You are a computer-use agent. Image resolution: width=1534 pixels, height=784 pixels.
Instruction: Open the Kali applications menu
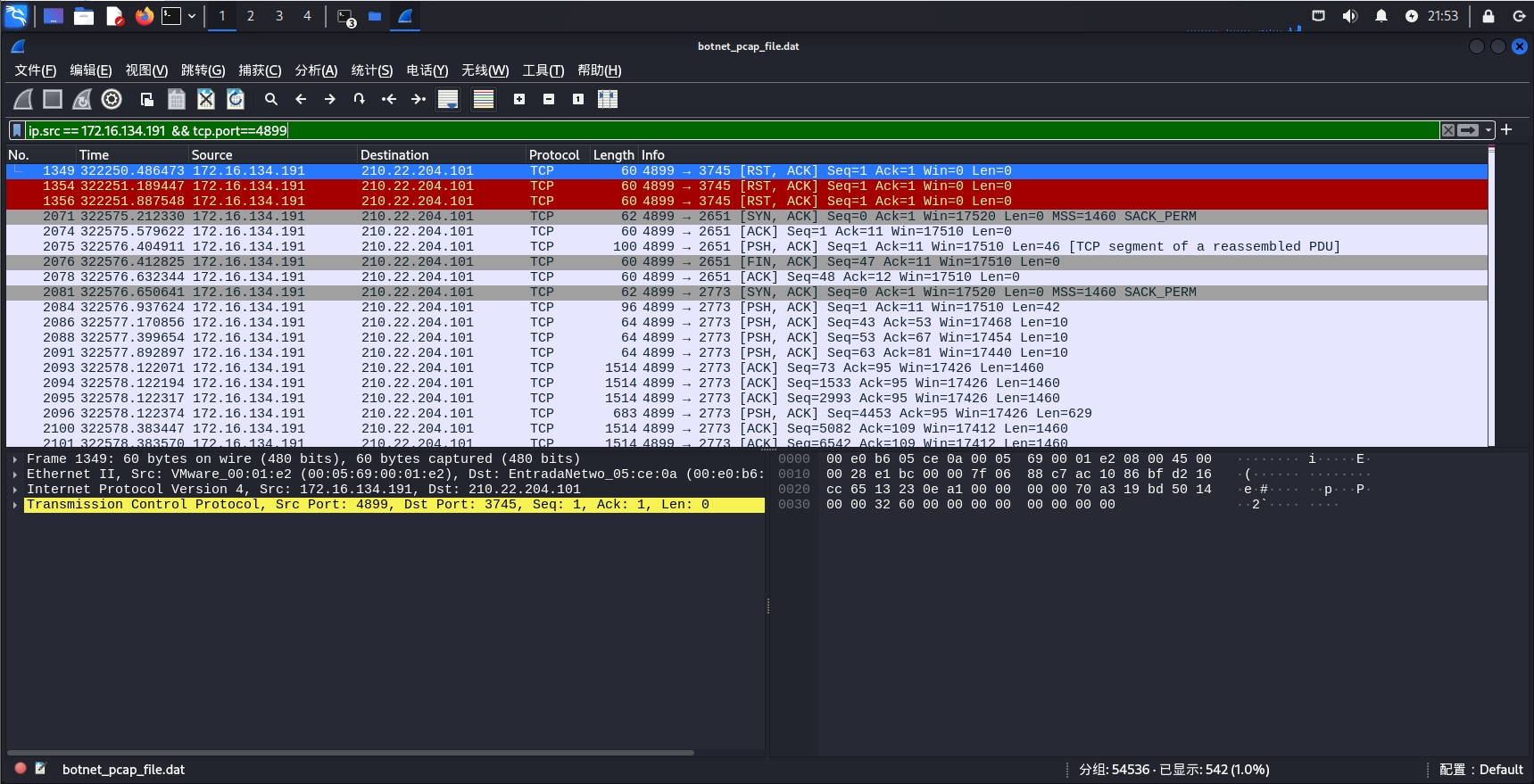16,15
